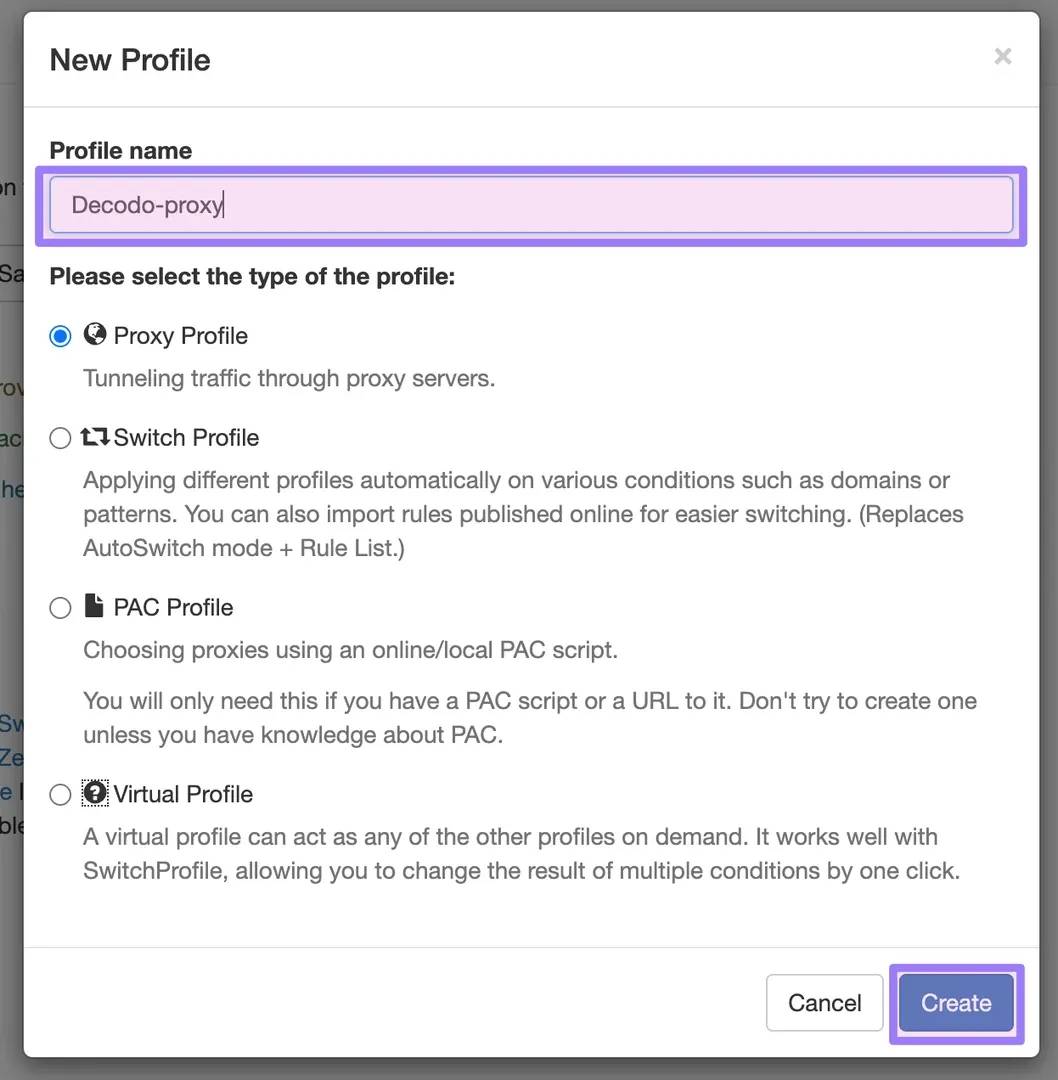Click the 'Proxy Profile' label text
The width and height of the screenshot is (1058, 1080).
pyautogui.click(x=181, y=336)
